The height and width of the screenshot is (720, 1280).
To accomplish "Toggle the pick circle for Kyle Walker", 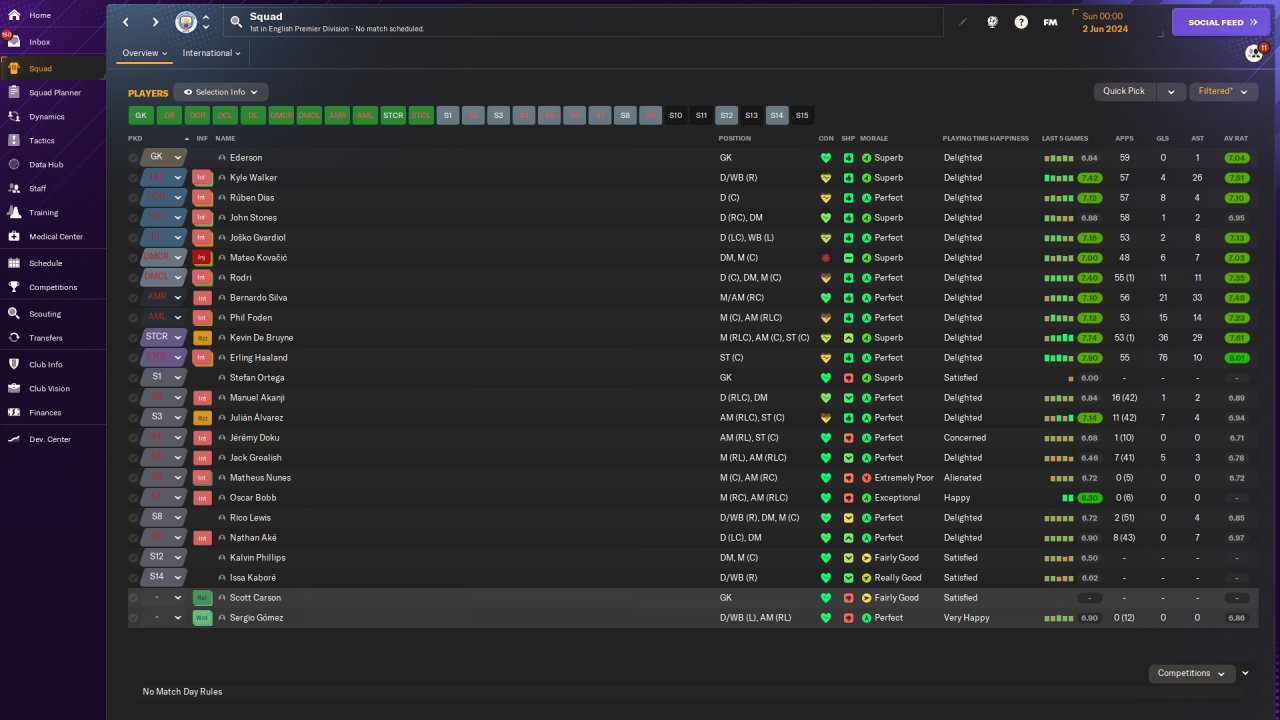I will [134, 178].
